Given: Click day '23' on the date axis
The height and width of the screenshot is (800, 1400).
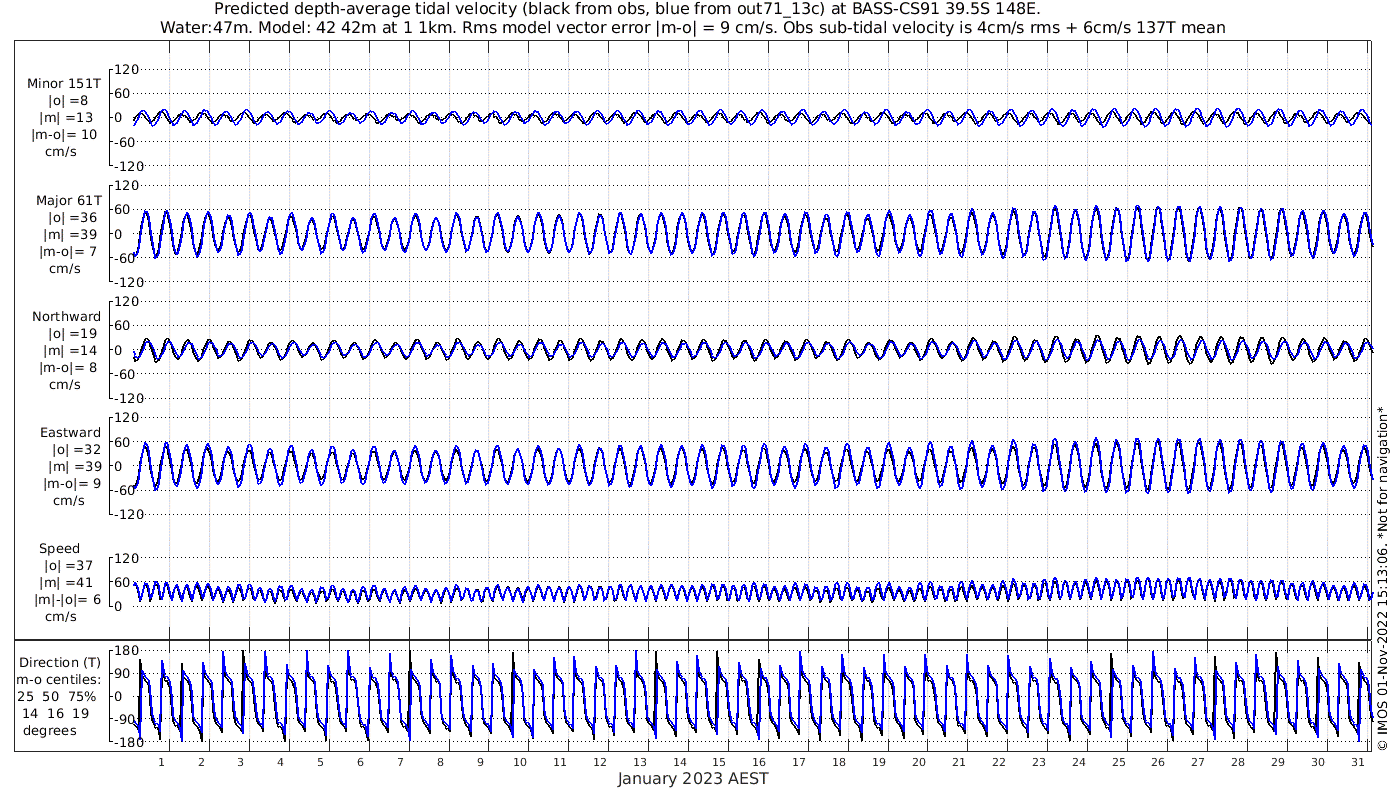Looking at the screenshot, I should click(1038, 761).
